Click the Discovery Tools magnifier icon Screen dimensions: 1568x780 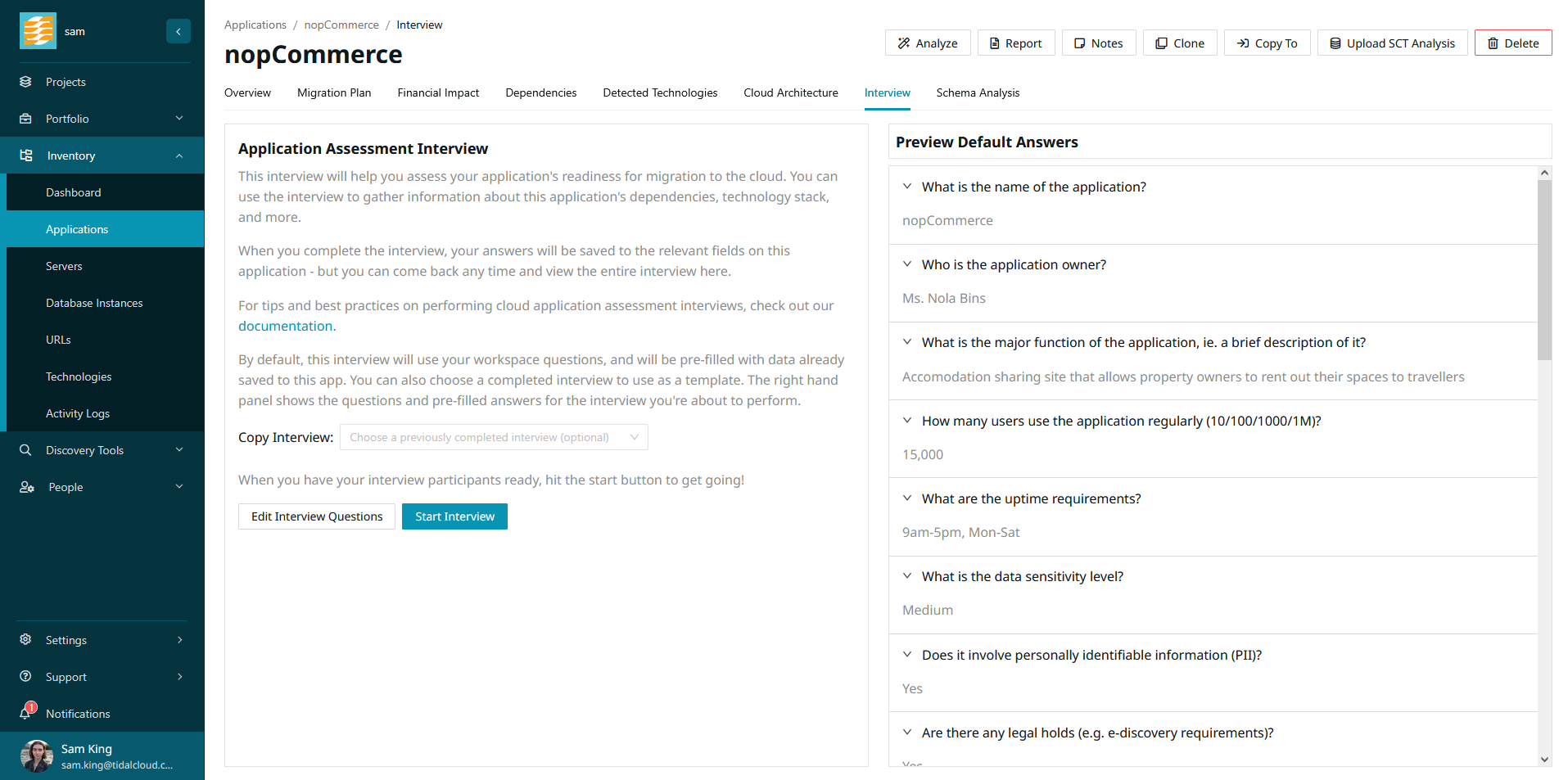(26, 450)
